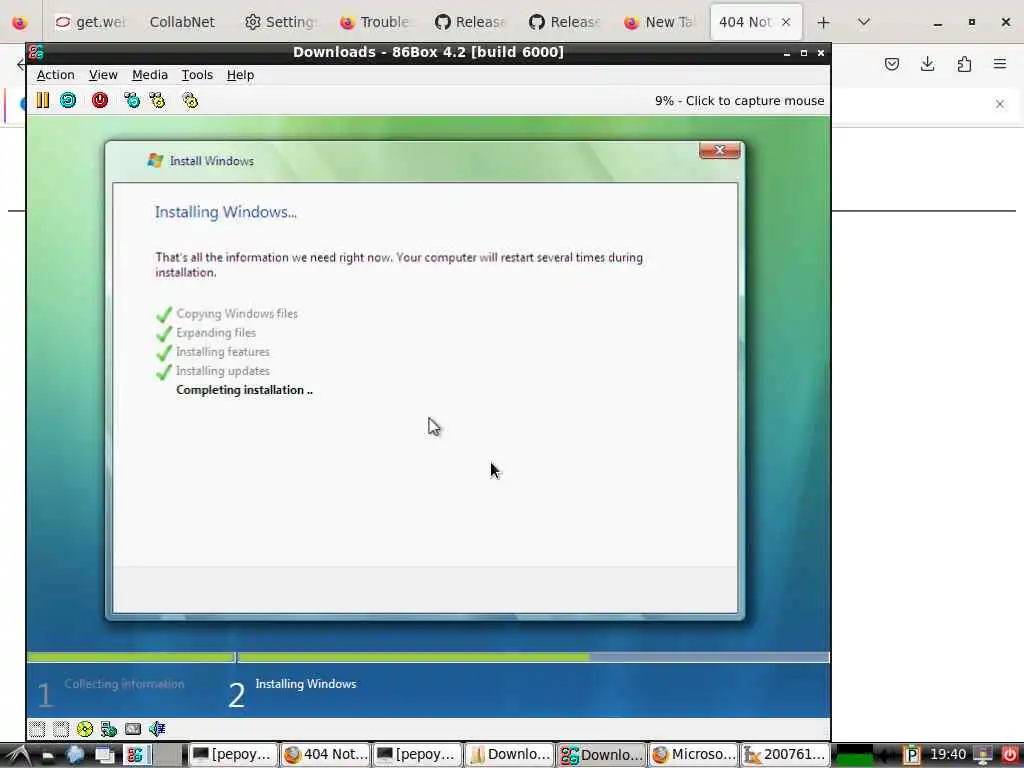This screenshot has height=768, width=1024.
Task: Click the 'Click to capture mouse' status text
Action: tap(755, 101)
